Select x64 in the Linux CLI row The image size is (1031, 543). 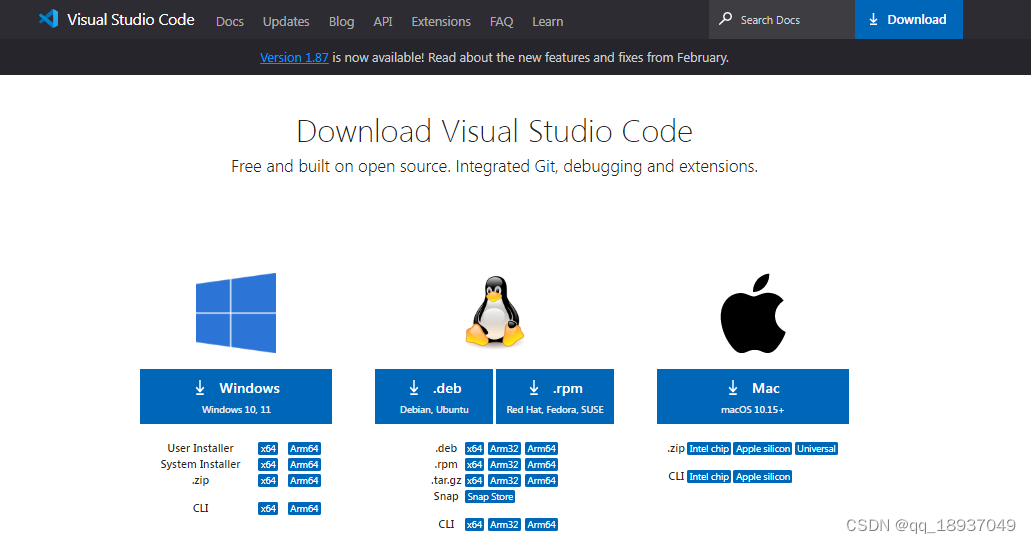pos(474,525)
